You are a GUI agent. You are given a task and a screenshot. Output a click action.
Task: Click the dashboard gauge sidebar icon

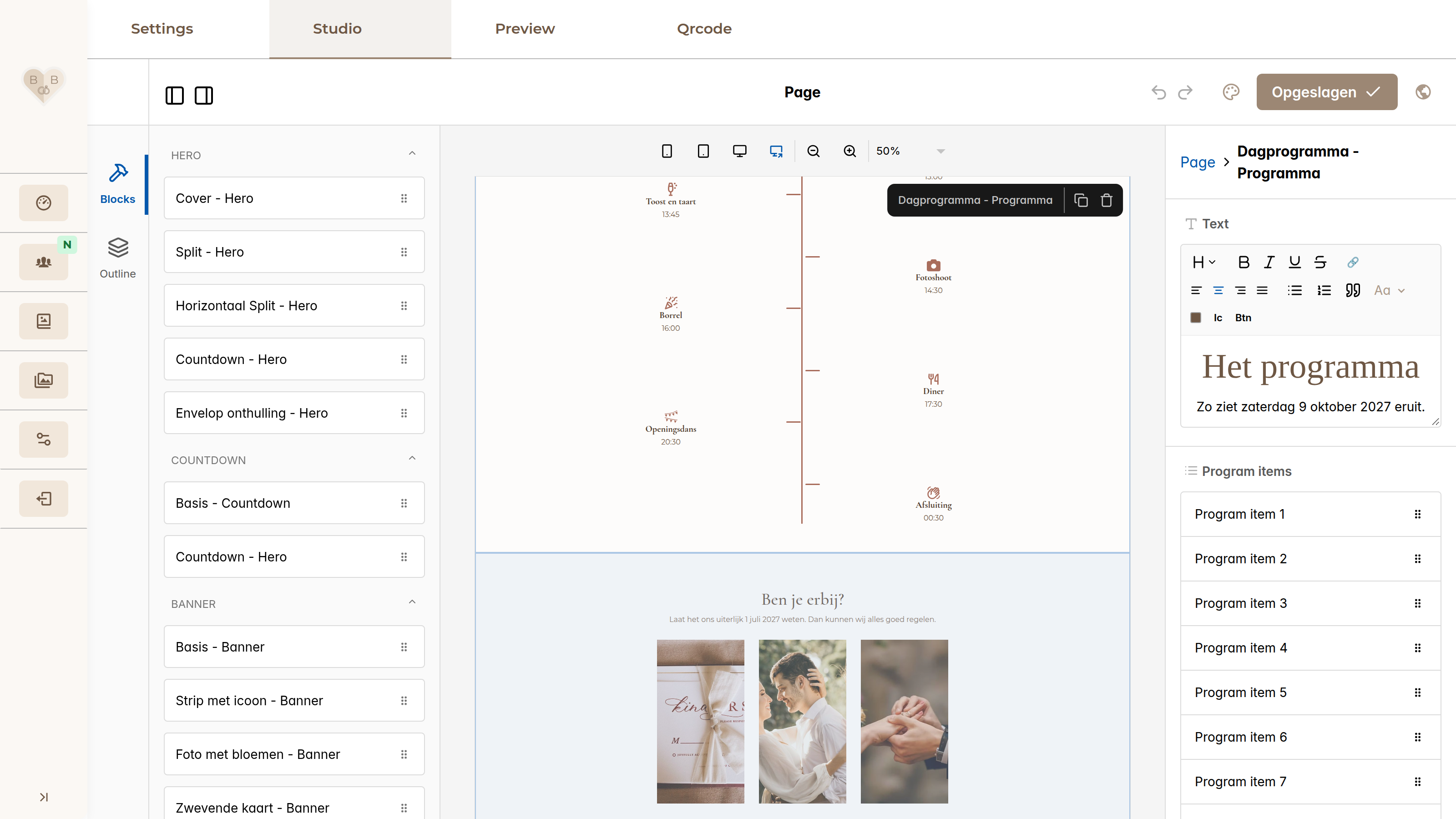[x=44, y=203]
